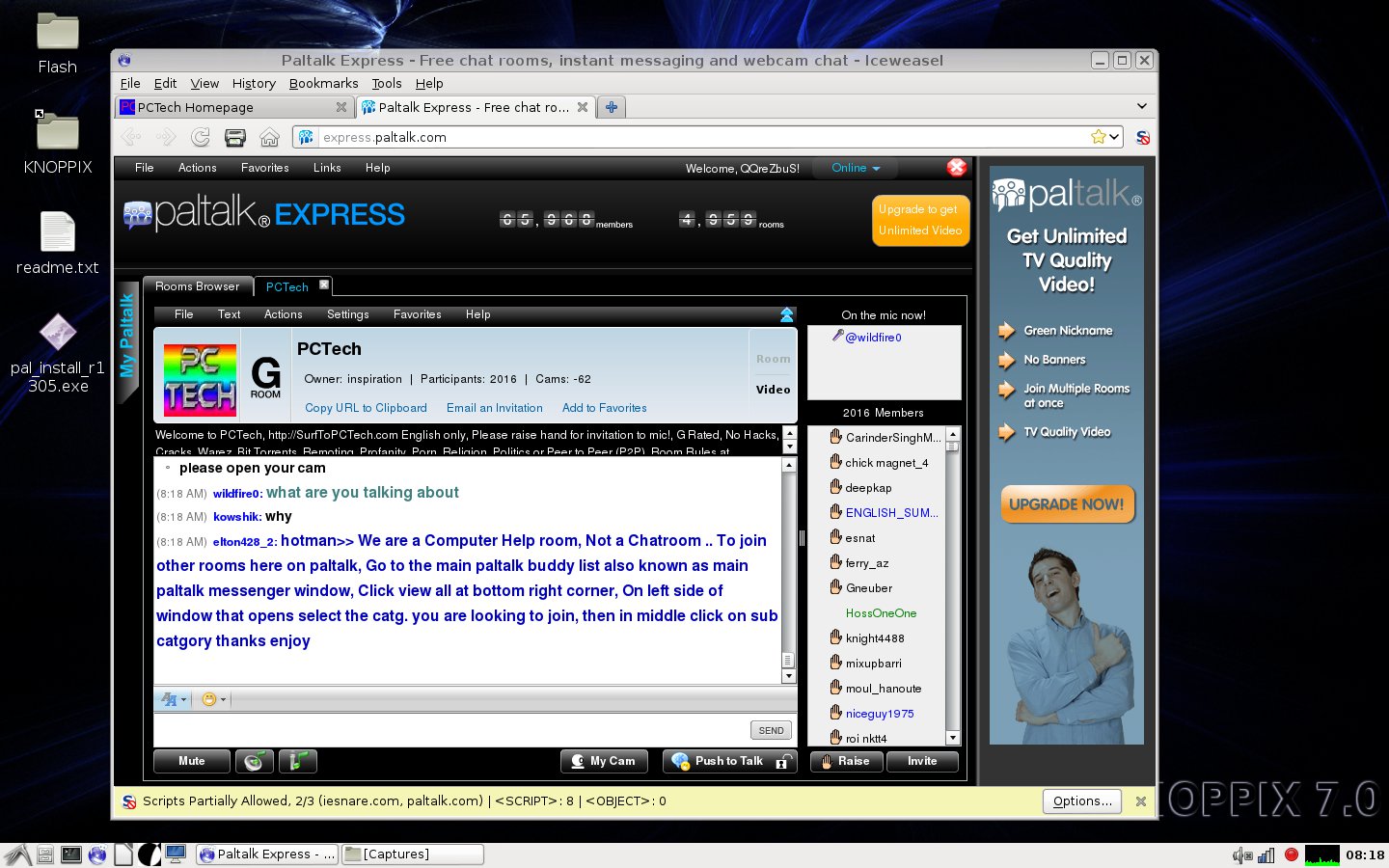
Task: Click Email an Invitation link
Action: [495, 408]
